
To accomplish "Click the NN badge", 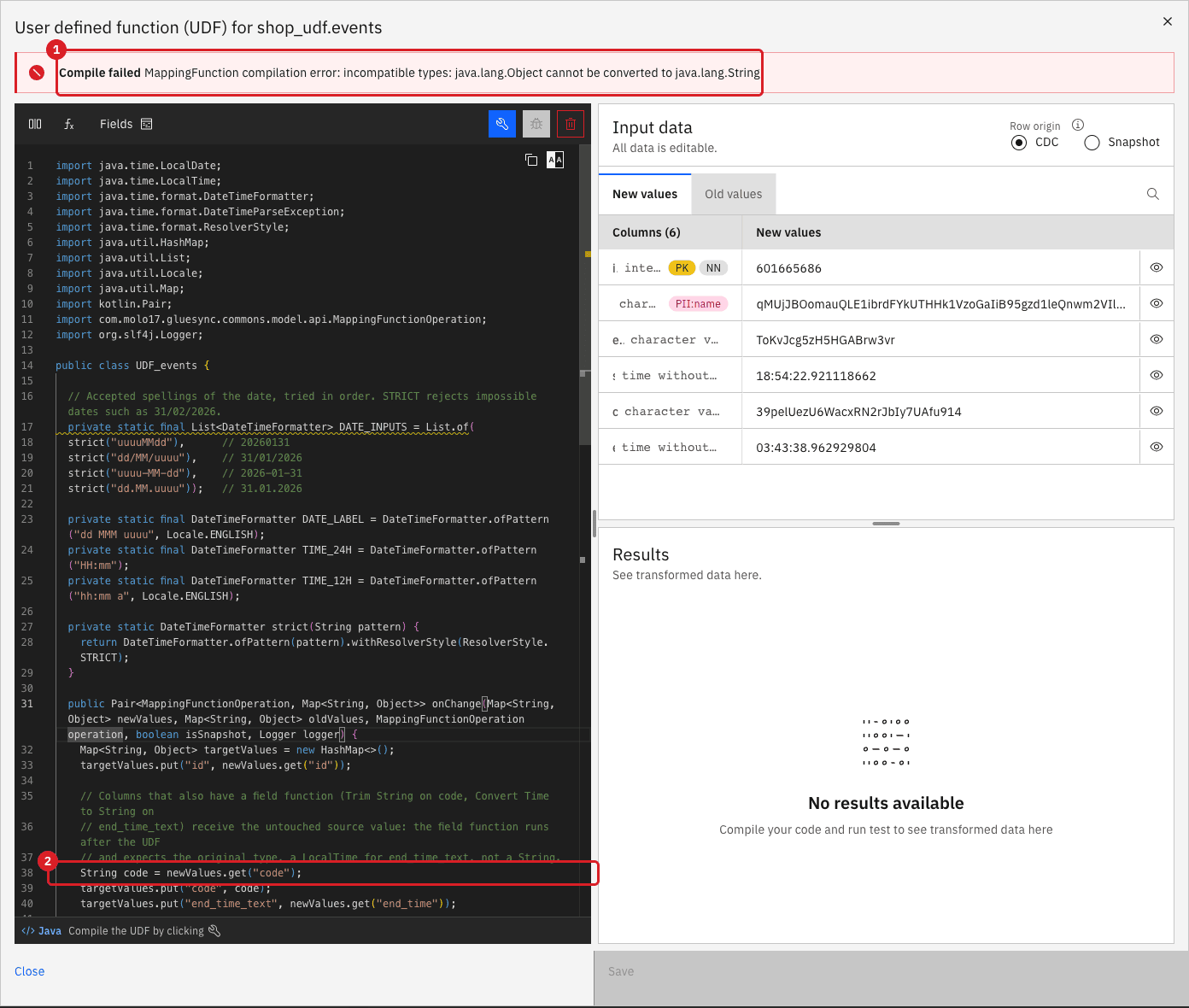I will (713, 268).
